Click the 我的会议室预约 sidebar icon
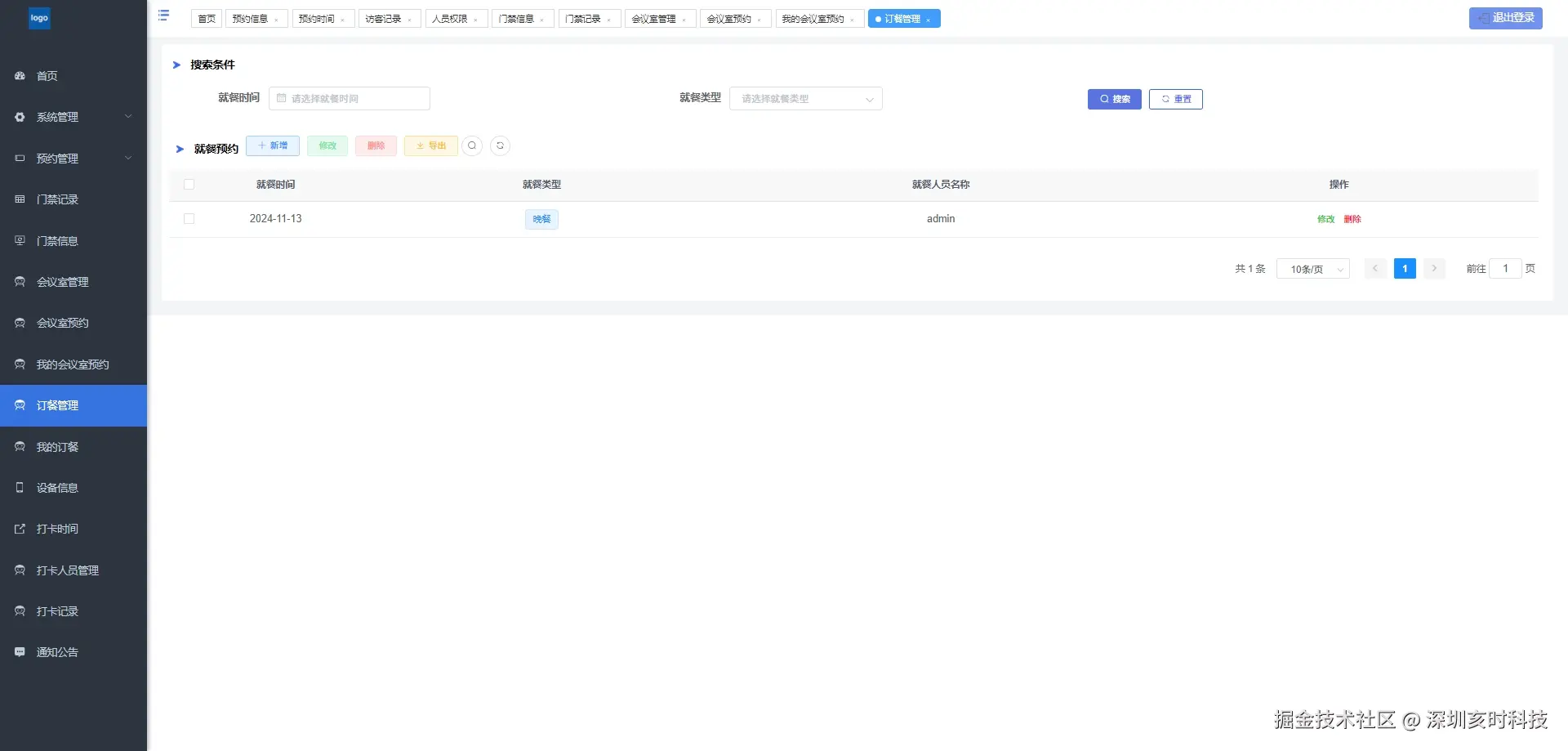1568x751 pixels. [20, 364]
